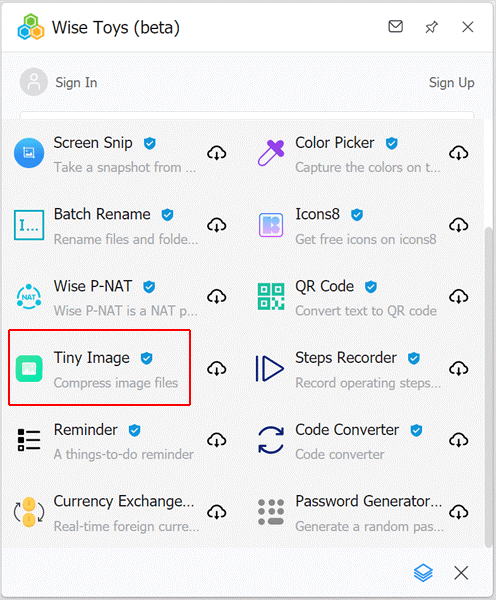Click the Currency Exchange coin icon
Screen dimensions: 496x600
pos(29,512)
